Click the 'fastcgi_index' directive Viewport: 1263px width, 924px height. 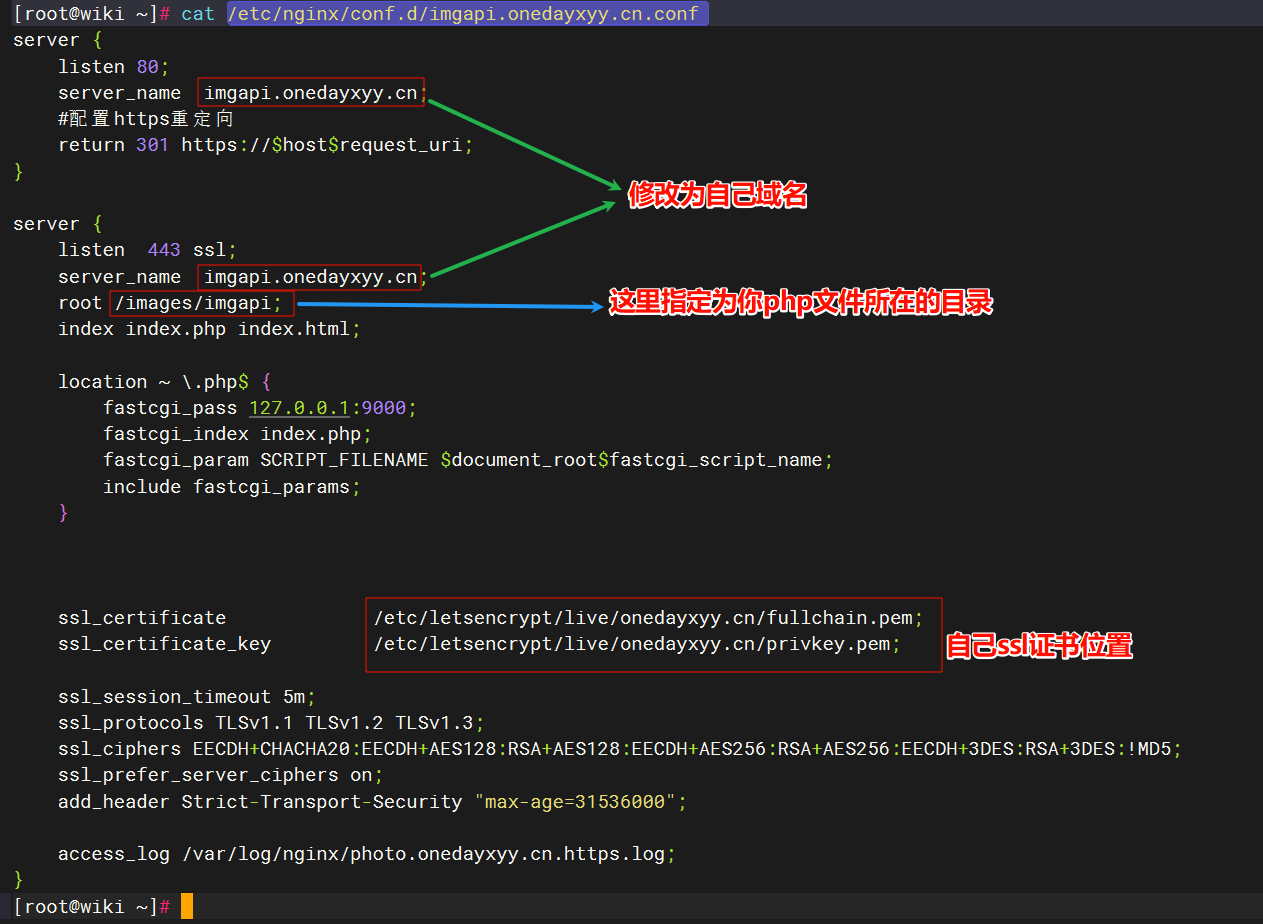176,434
